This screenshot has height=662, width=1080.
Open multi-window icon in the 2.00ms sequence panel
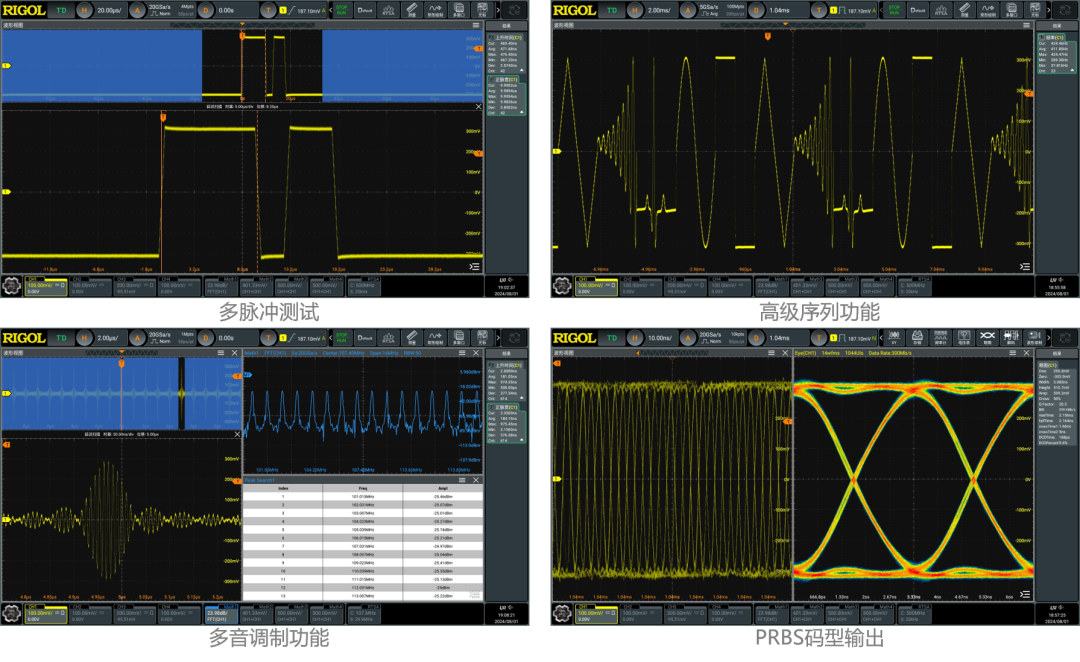click(1011, 10)
